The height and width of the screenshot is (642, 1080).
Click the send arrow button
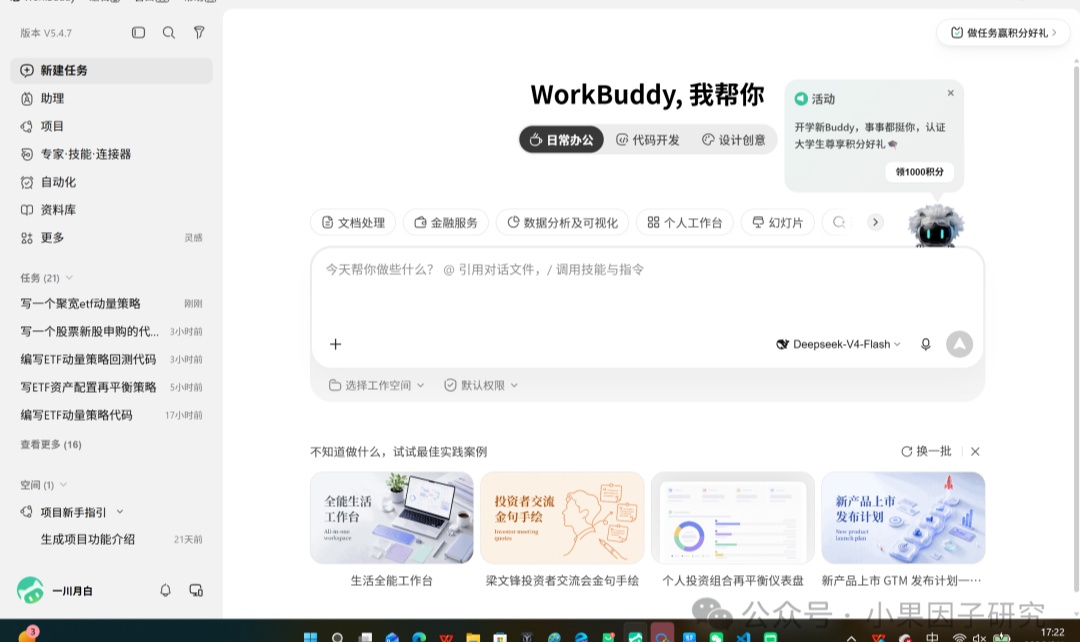(959, 344)
